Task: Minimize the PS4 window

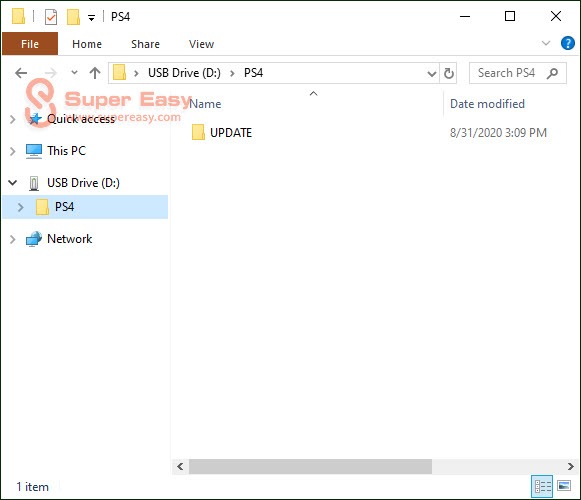Action: [465, 16]
